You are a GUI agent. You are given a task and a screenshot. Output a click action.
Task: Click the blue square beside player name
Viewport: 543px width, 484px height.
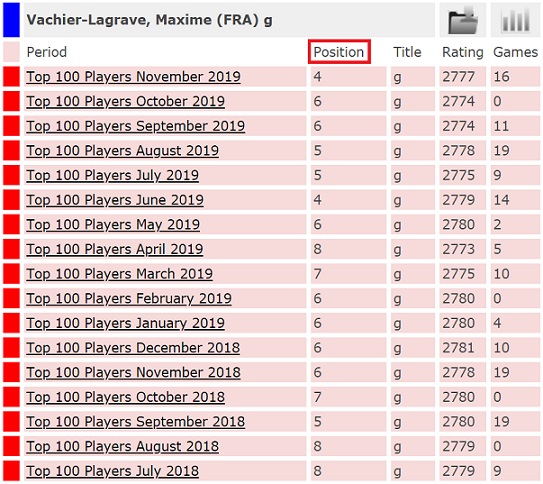pos(11,20)
